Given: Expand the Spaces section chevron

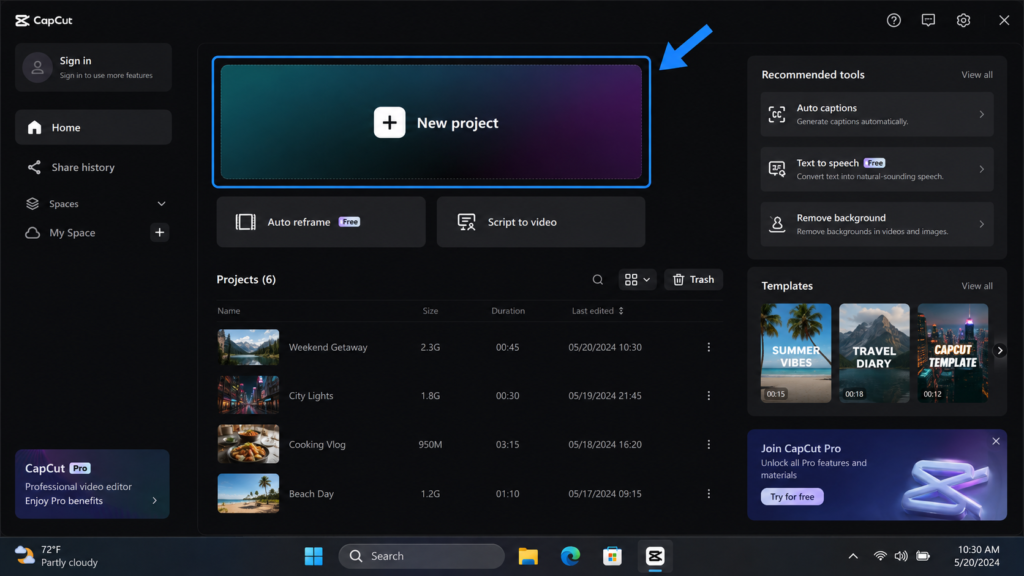Looking at the screenshot, I should pos(161,204).
